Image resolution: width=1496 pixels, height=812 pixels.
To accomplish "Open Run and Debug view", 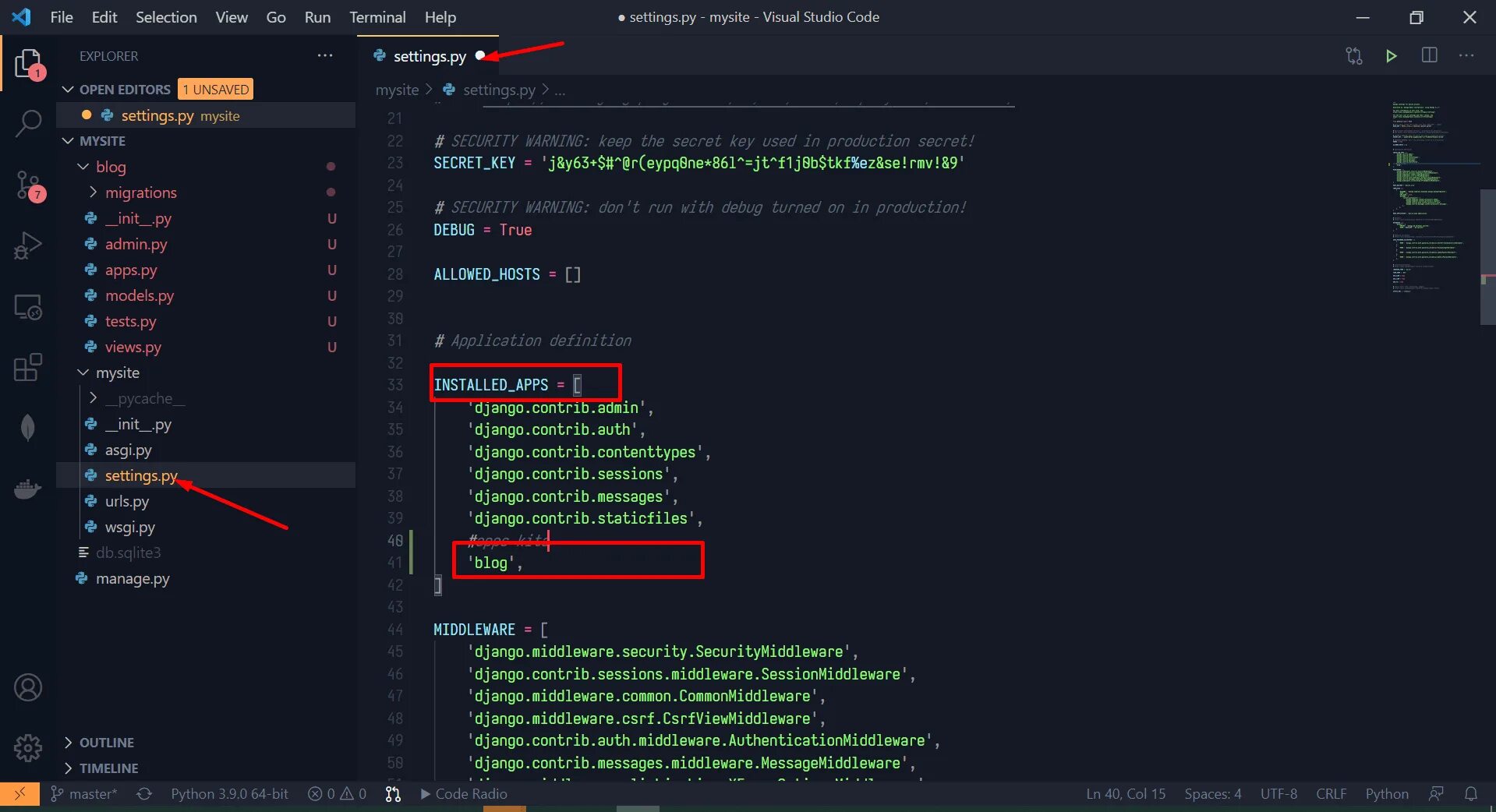I will 28,245.
